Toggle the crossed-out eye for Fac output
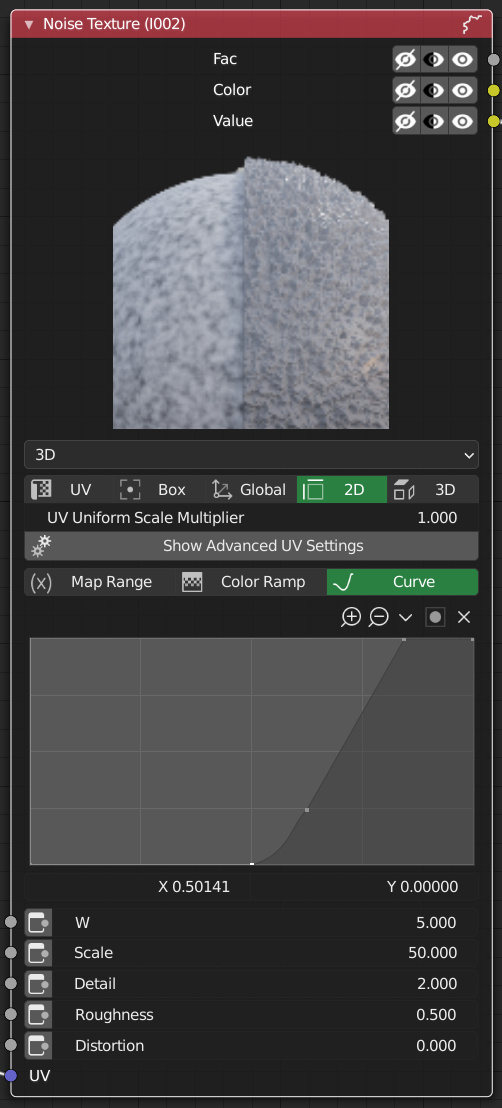Viewport: 502px width, 1108px height. [x=406, y=59]
